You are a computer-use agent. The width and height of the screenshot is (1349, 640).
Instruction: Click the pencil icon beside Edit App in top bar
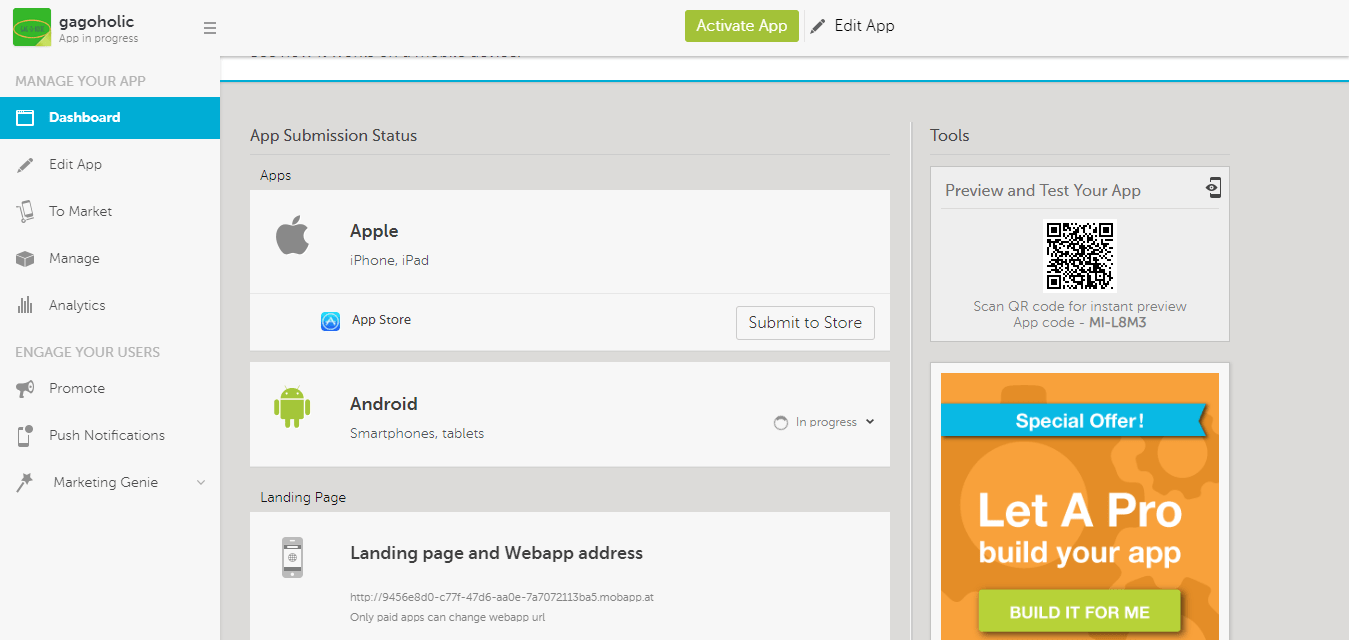tap(818, 26)
